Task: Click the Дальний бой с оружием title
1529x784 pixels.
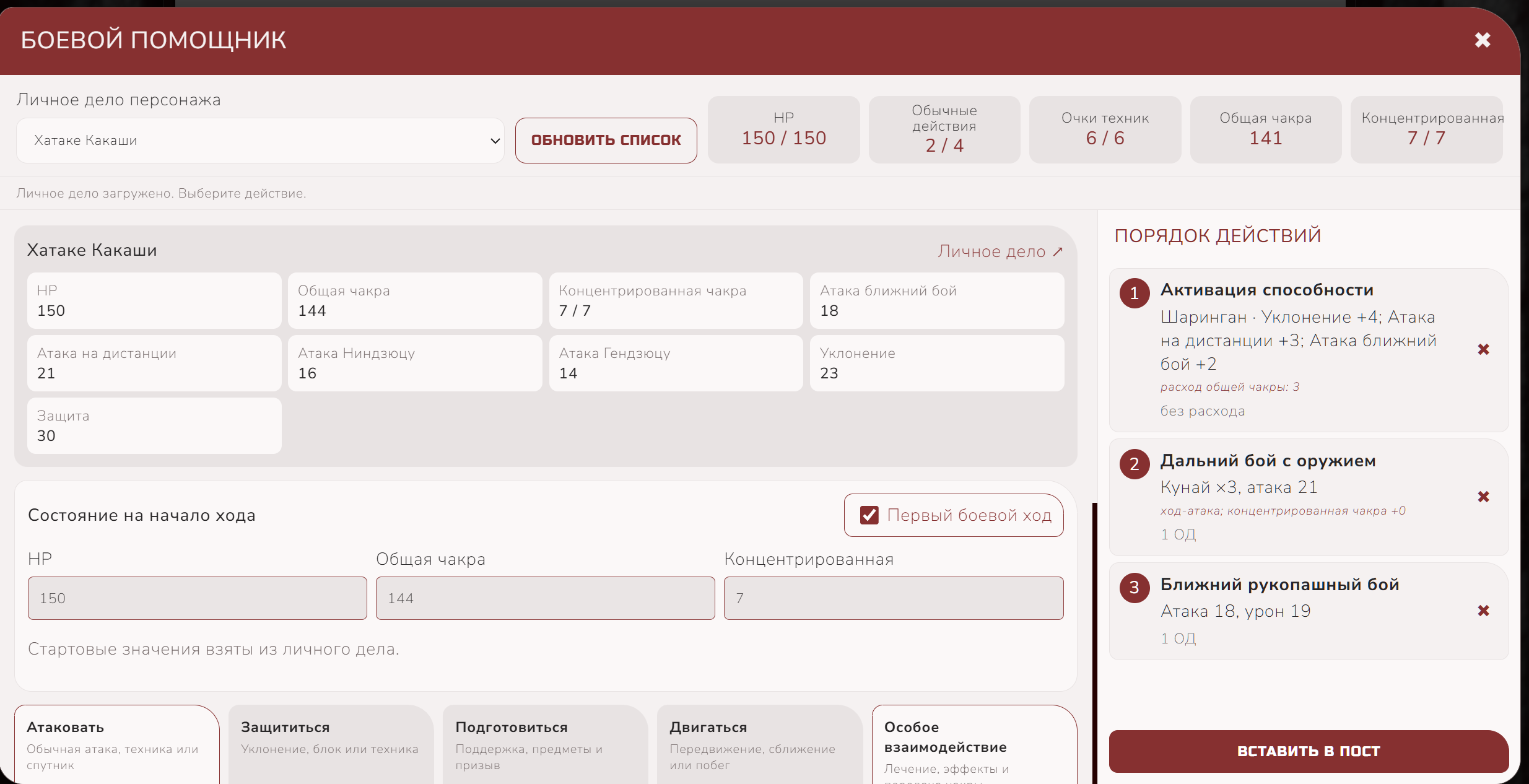Action: pyautogui.click(x=1268, y=461)
